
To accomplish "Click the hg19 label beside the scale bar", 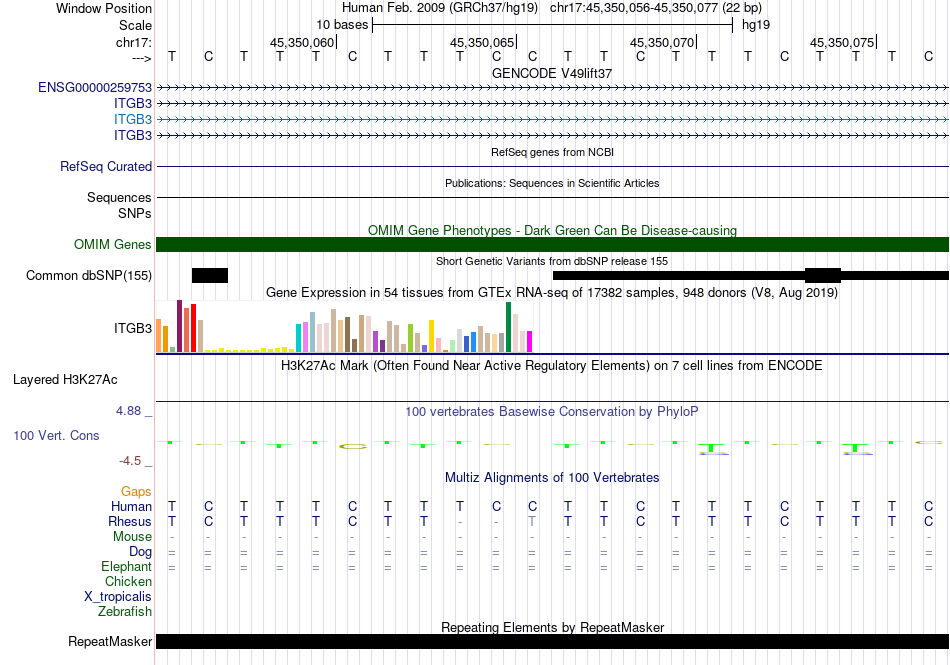I will (x=756, y=25).
